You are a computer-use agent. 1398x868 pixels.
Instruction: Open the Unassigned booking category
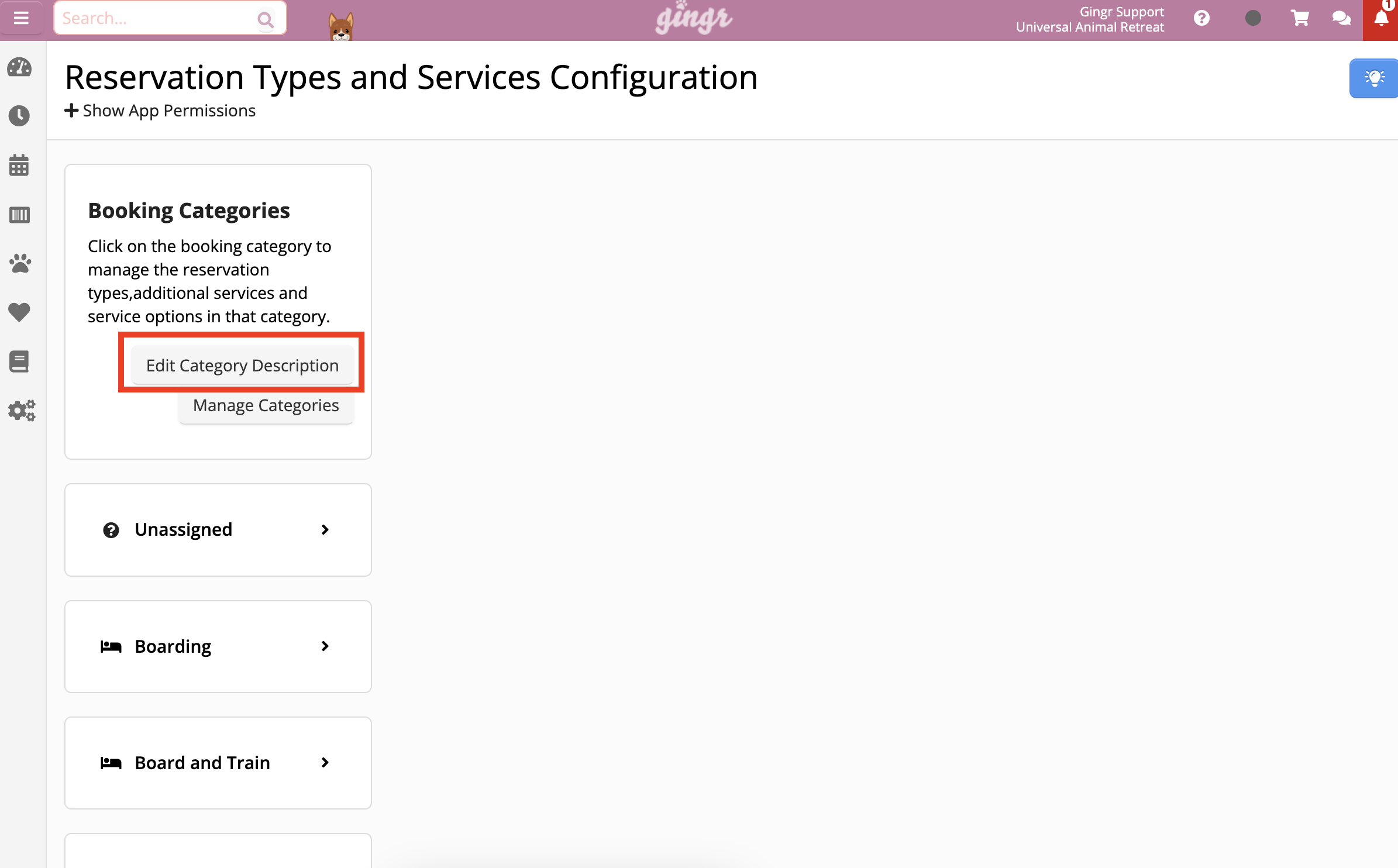coord(218,530)
